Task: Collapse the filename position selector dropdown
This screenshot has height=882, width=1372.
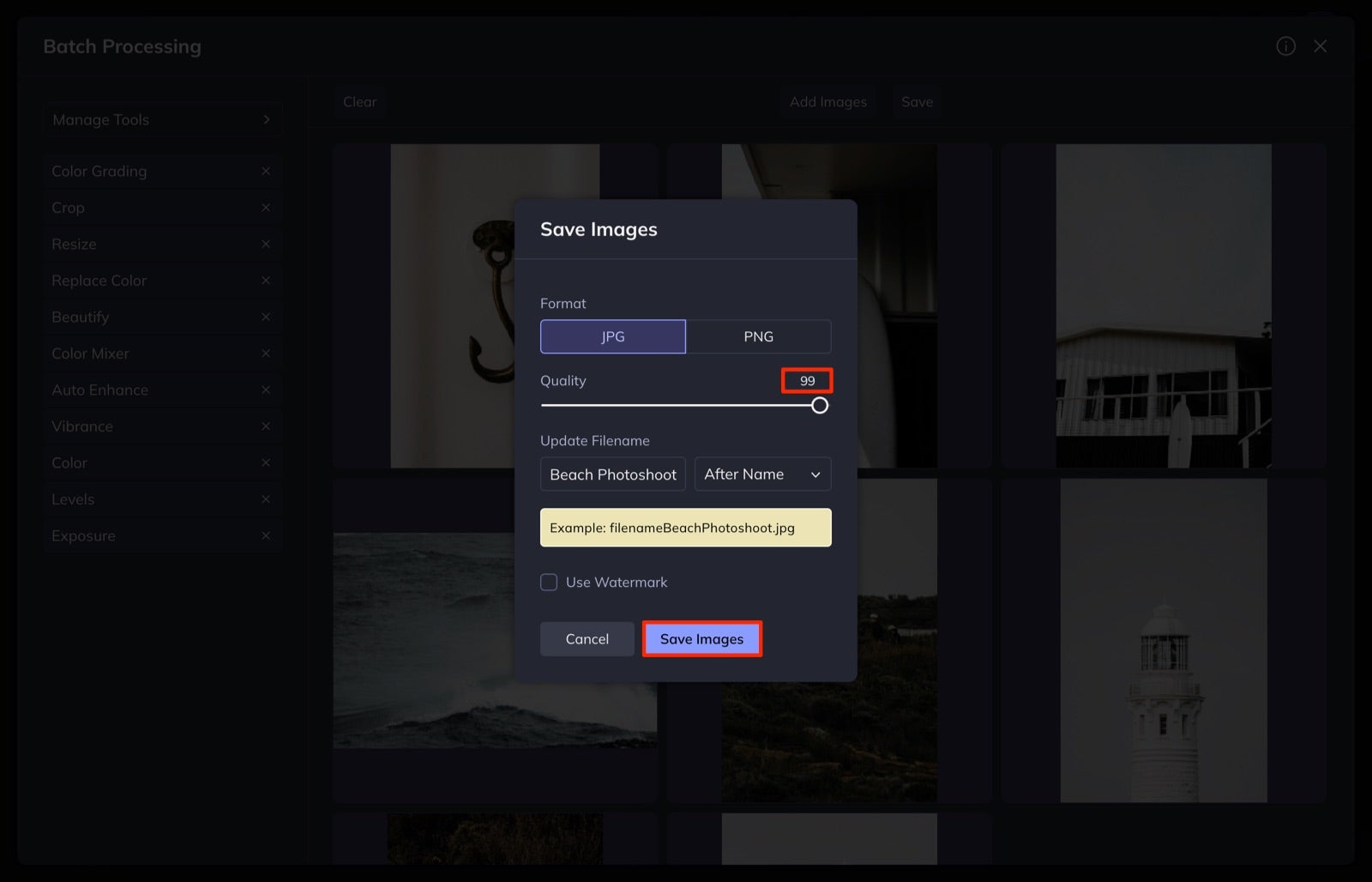Action: point(815,474)
